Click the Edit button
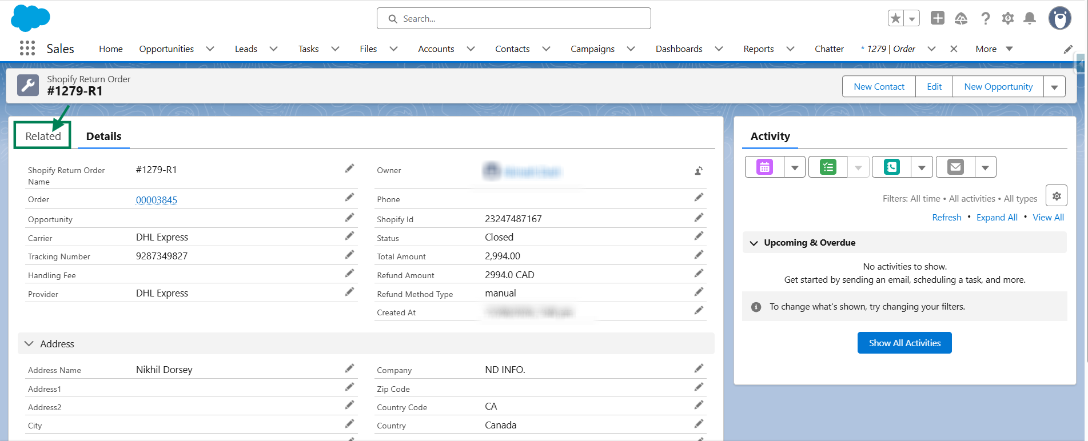1088x441 pixels. (935, 87)
